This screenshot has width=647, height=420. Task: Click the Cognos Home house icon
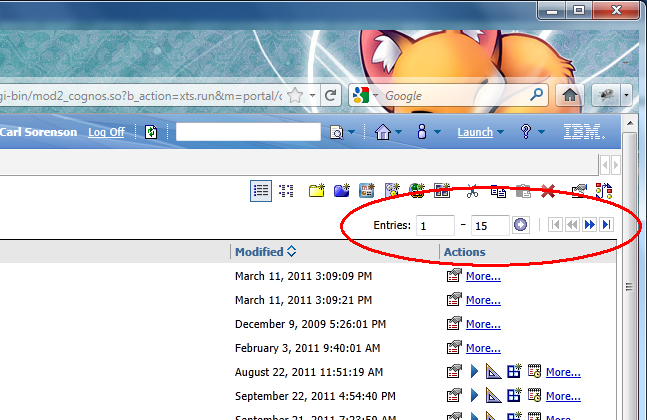click(383, 132)
